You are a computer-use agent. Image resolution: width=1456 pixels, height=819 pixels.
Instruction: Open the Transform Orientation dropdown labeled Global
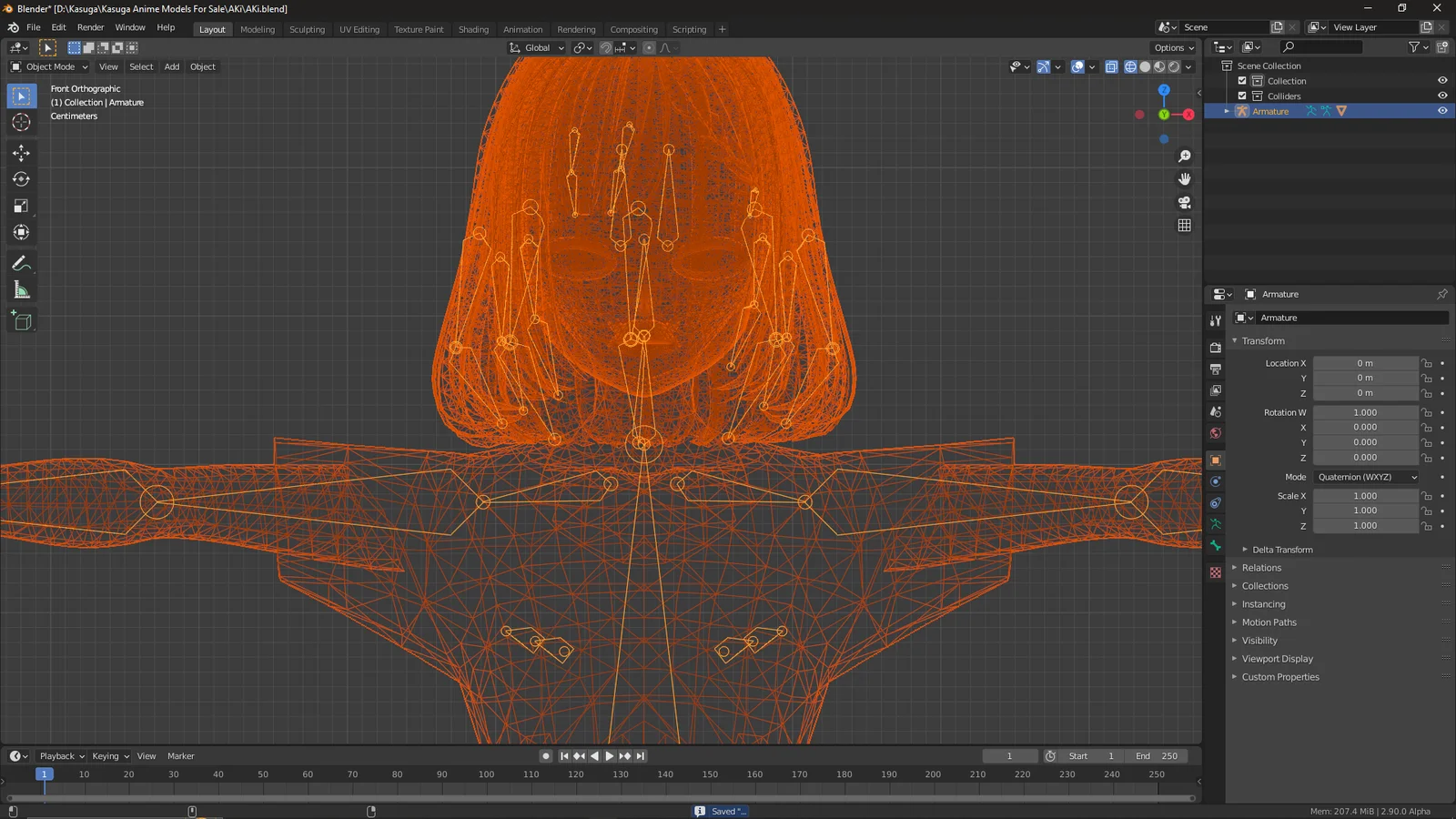coord(536,47)
